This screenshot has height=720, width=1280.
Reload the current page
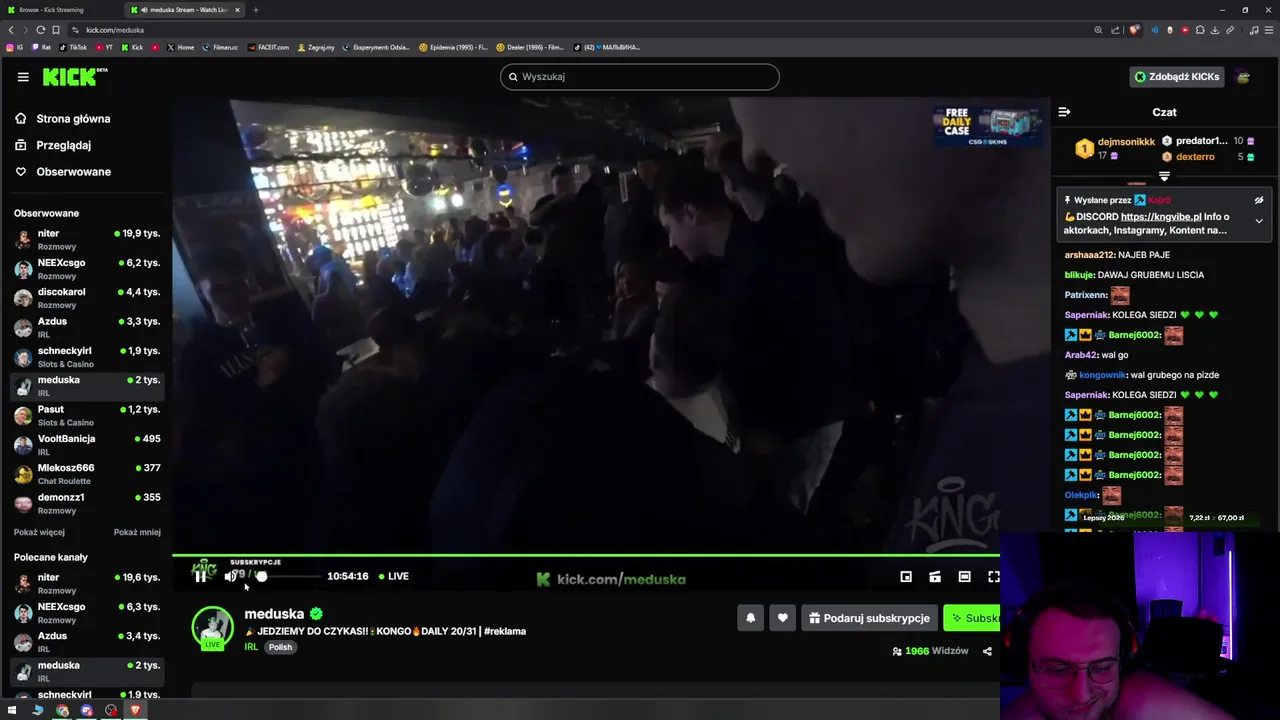coord(40,30)
